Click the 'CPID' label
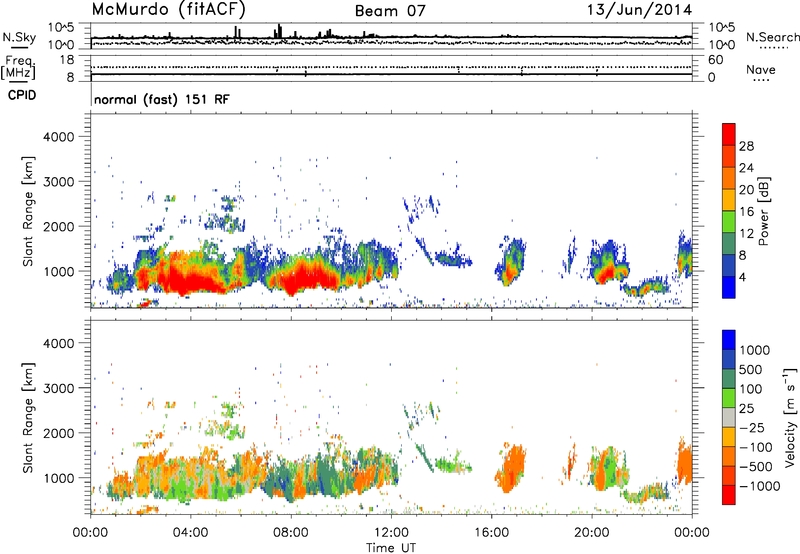 coord(22,95)
